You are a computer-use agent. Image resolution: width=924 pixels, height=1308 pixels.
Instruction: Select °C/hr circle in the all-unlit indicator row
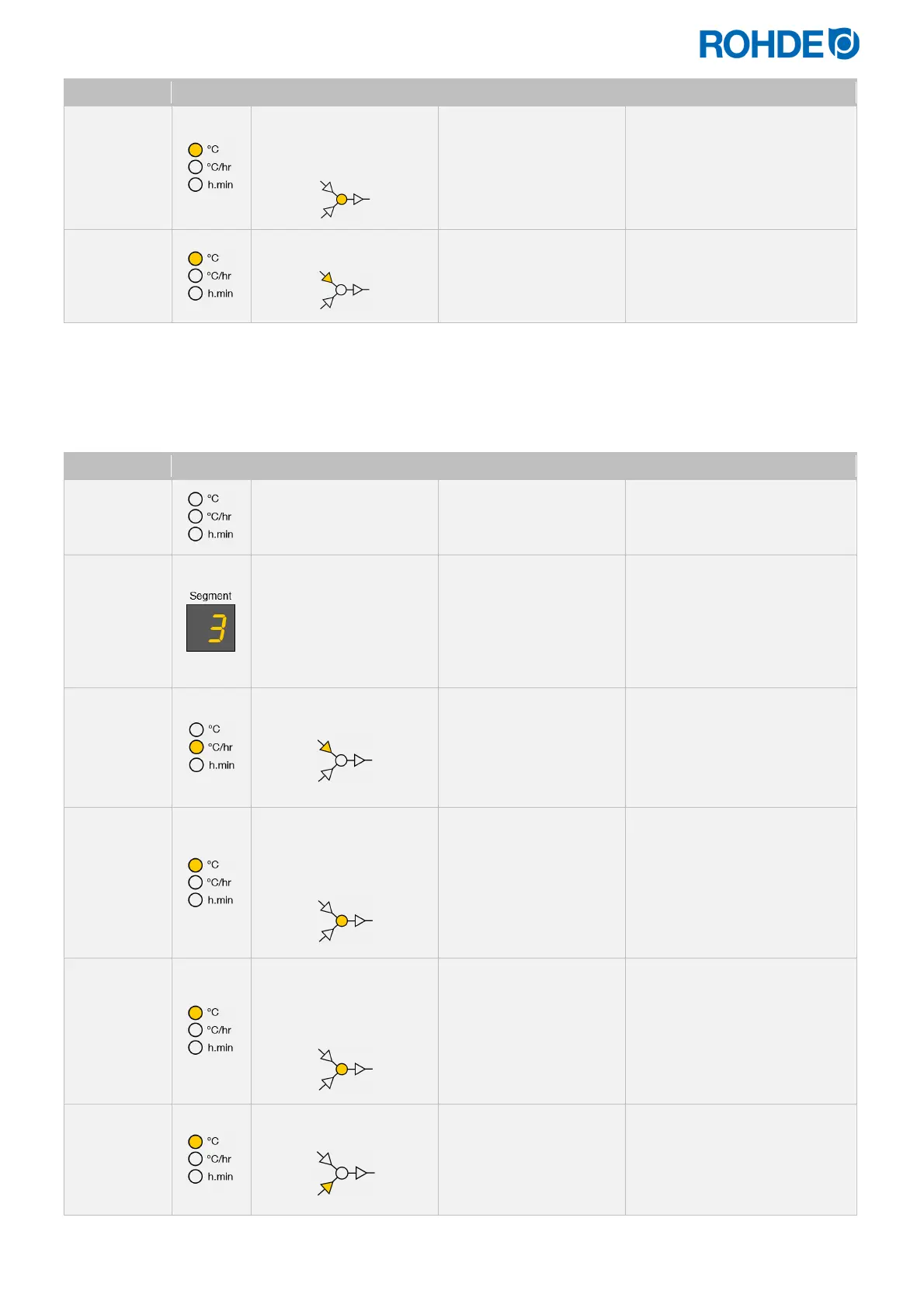(x=195, y=517)
